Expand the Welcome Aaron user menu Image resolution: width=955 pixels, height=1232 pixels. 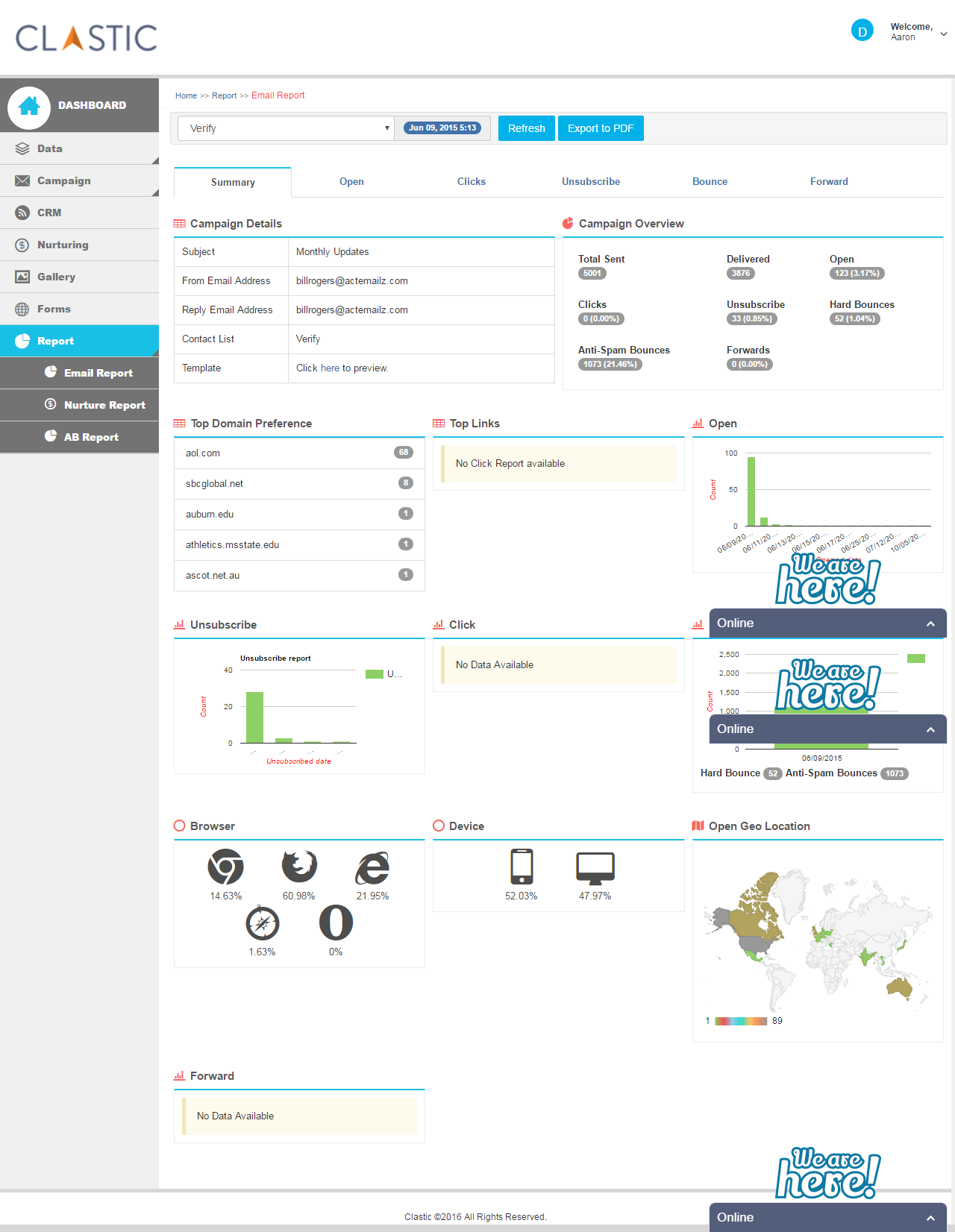point(943,34)
